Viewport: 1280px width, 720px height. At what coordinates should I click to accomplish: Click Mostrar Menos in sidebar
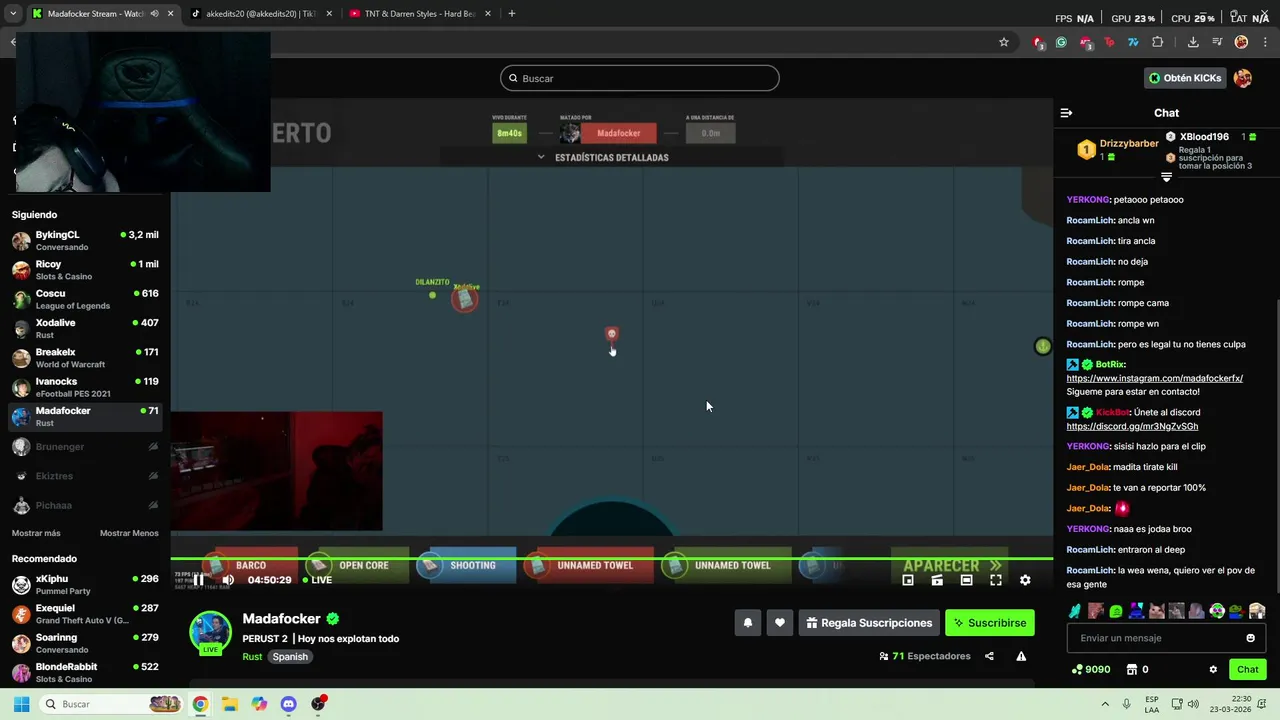129,533
